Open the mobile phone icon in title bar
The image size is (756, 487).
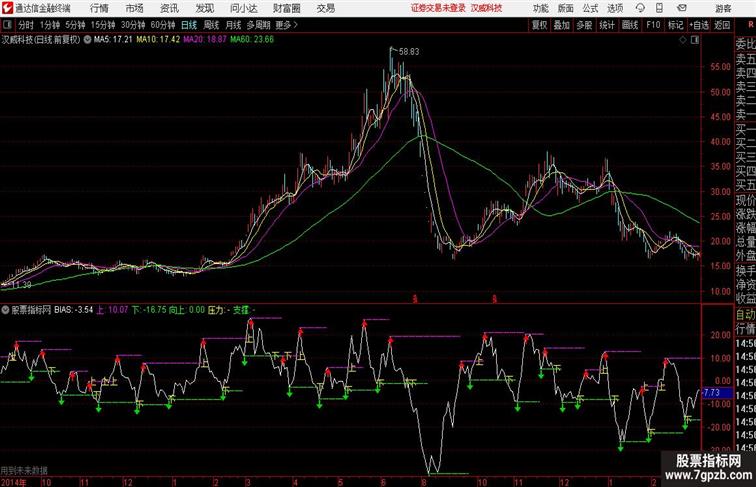(659, 8)
